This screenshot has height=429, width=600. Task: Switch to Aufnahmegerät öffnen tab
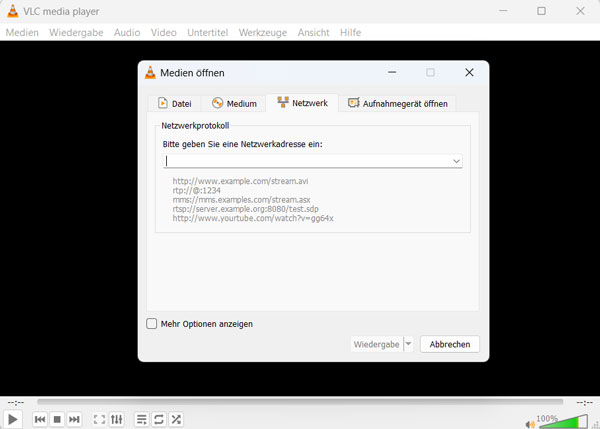(398, 103)
